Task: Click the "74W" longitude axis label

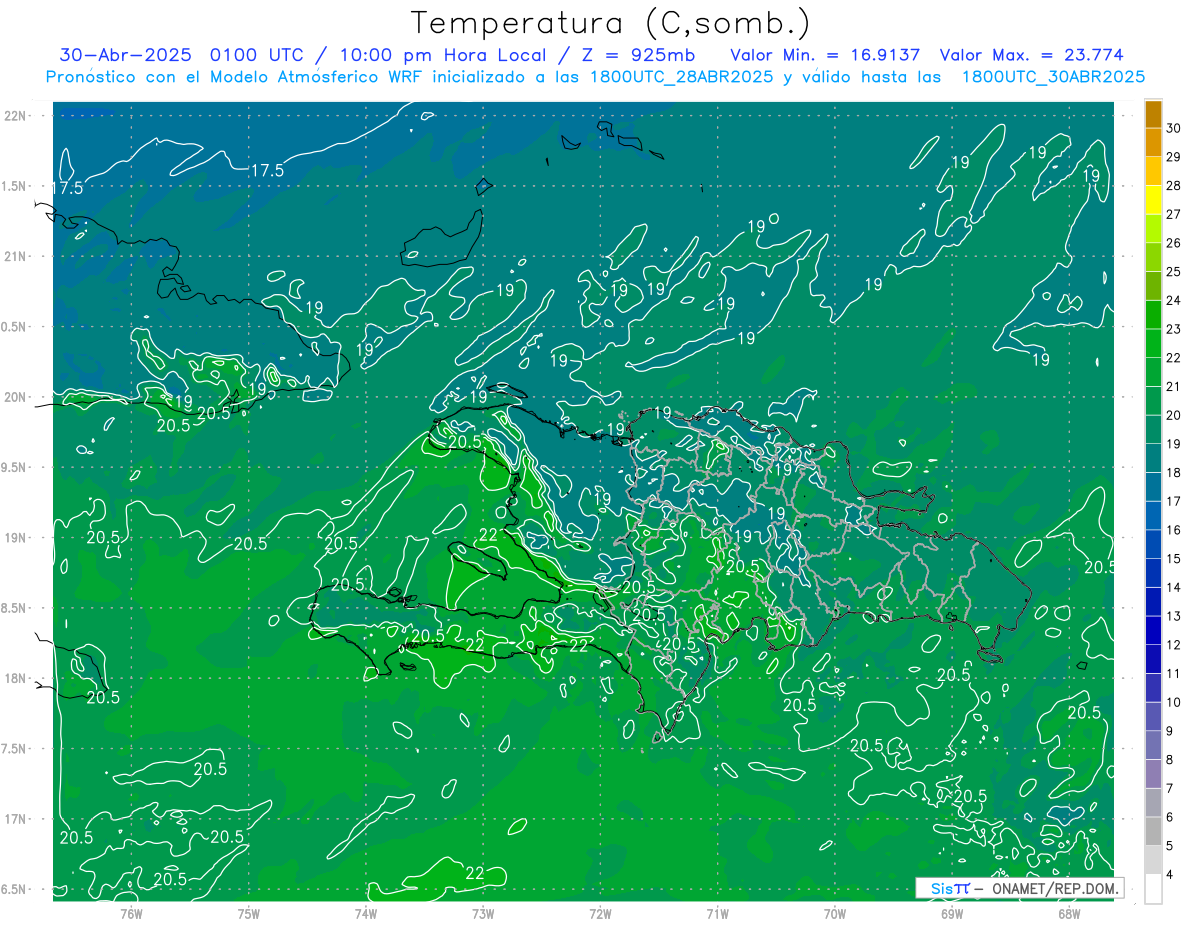Action: click(x=366, y=913)
